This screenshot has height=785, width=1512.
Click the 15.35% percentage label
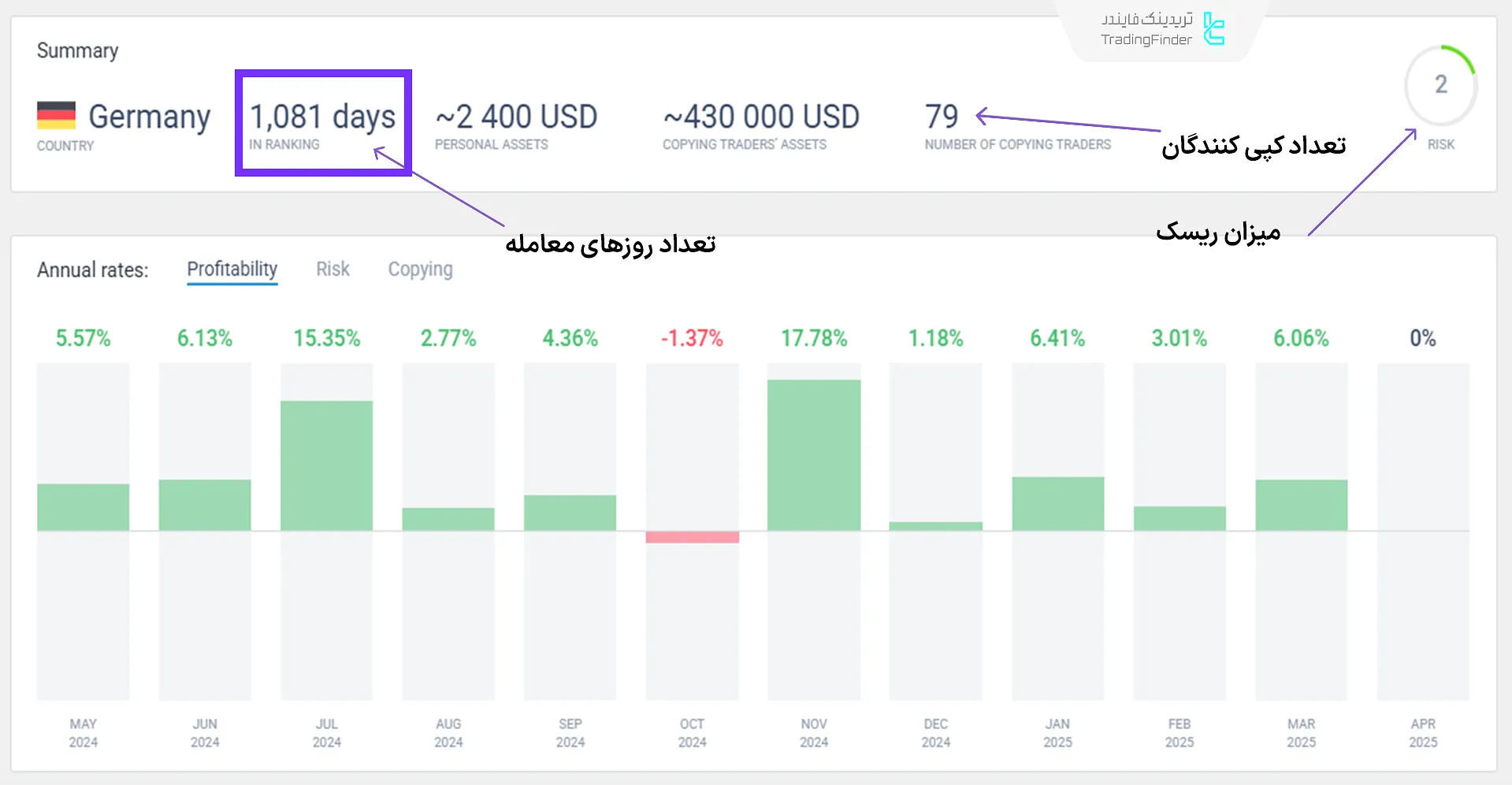point(326,337)
